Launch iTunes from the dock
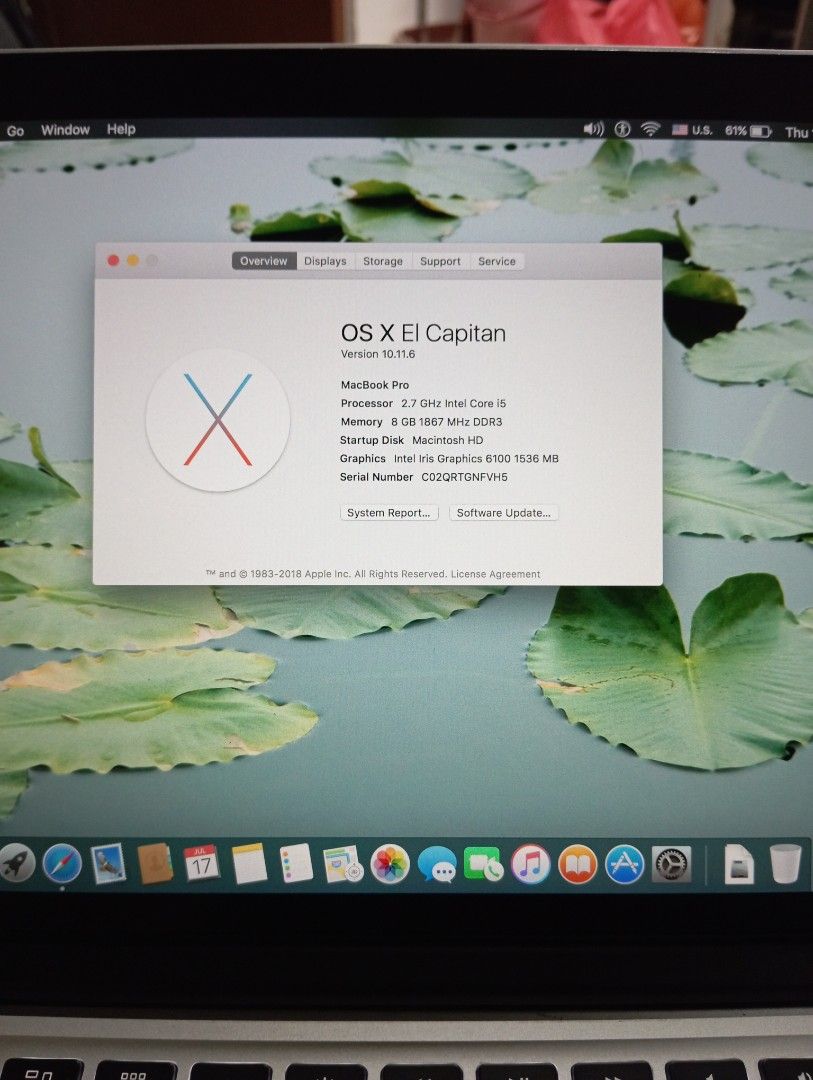 pyautogui.click(x=531, y=864)
